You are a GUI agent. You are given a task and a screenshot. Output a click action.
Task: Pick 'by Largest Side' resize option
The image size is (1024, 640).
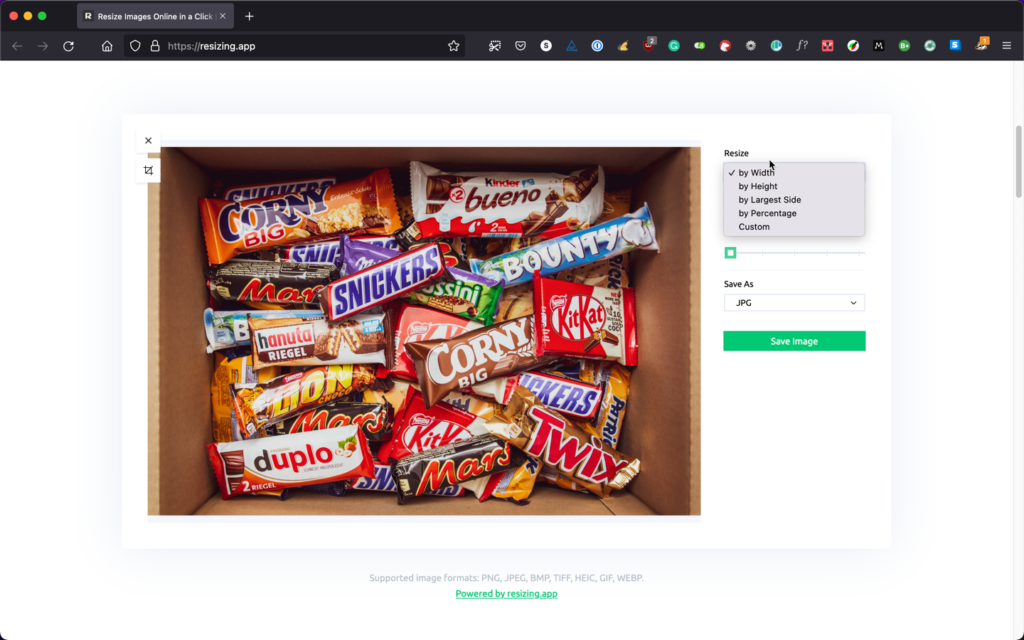[769, 200]
